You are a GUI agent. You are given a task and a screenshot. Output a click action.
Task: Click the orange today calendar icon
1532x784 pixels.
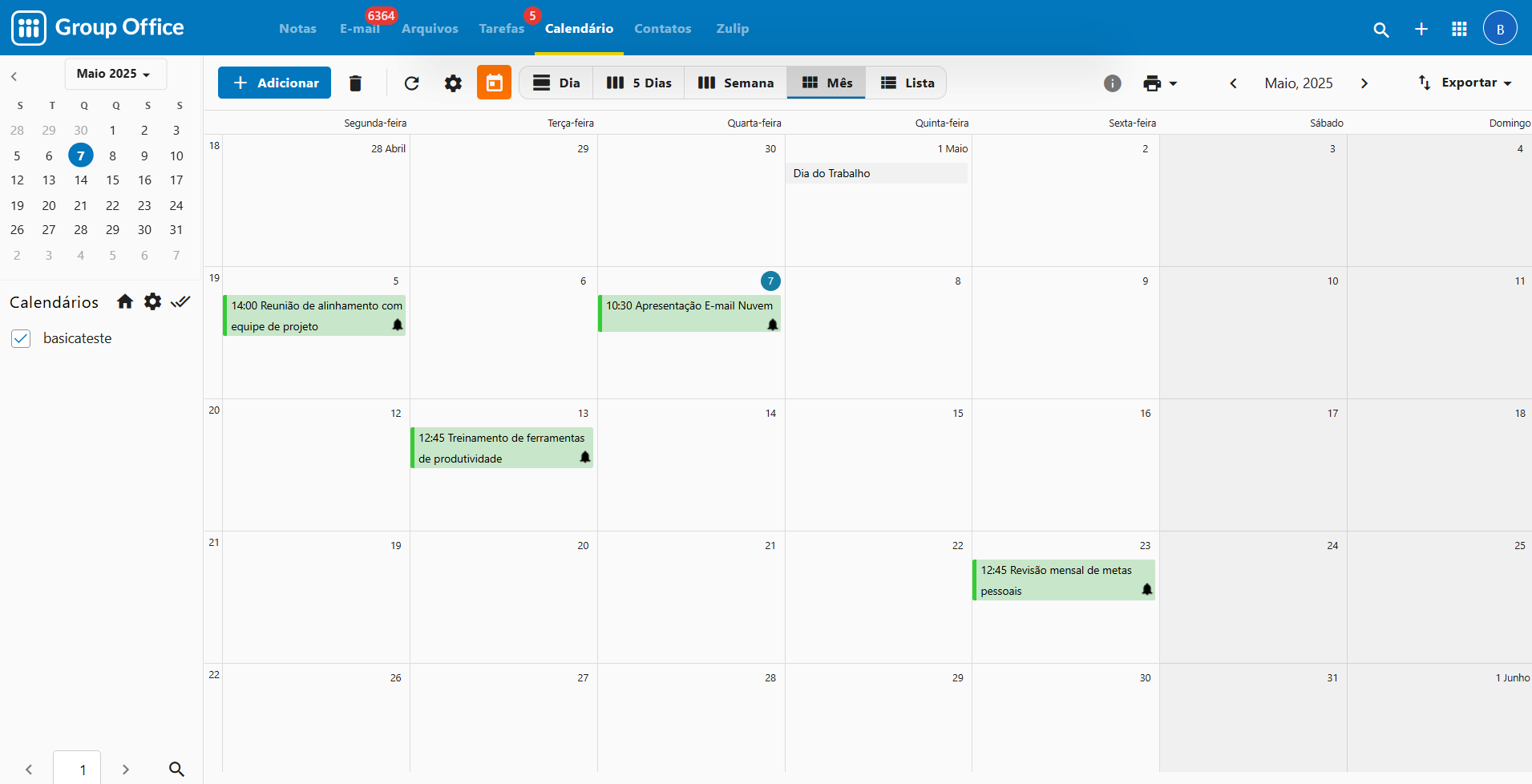[494, 83]
